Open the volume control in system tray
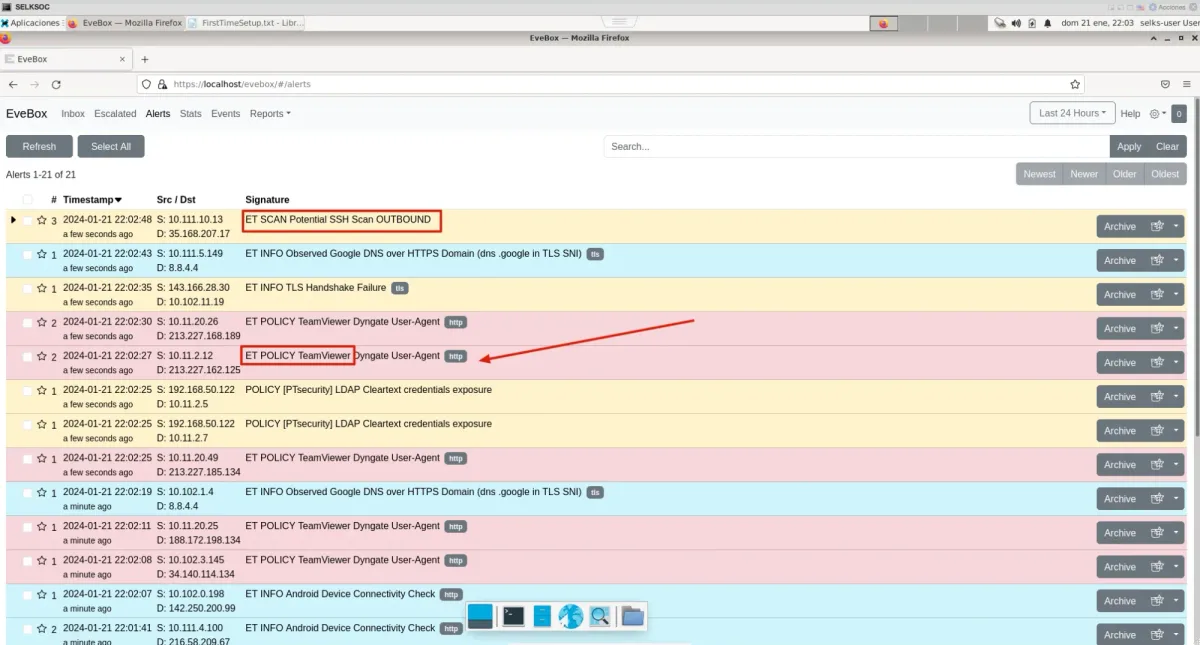This screenshot has height=645, width=1200. pos(1016,23)
